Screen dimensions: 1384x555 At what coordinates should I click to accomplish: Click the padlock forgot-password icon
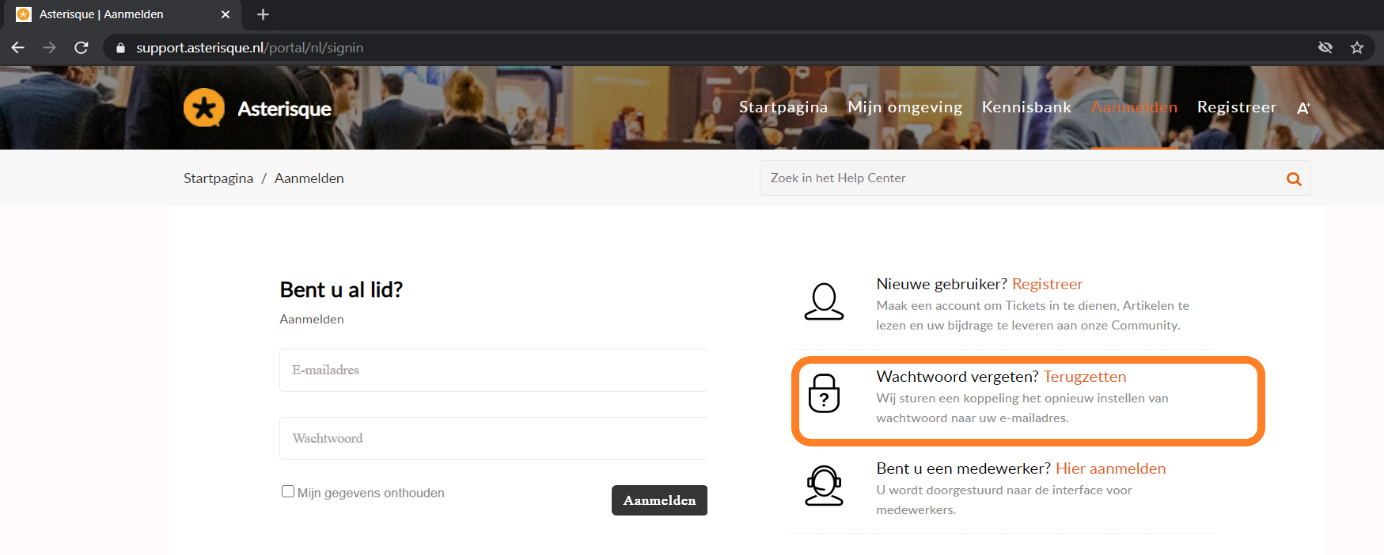(x=823, y=395)
